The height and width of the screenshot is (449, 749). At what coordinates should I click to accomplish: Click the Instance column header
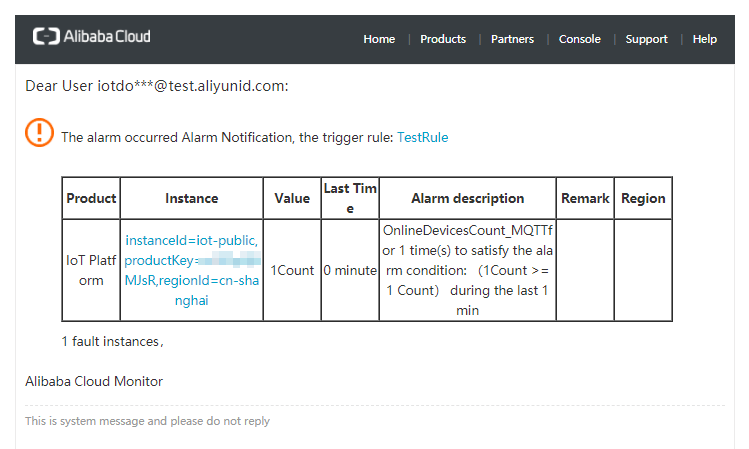coord(192,198)
